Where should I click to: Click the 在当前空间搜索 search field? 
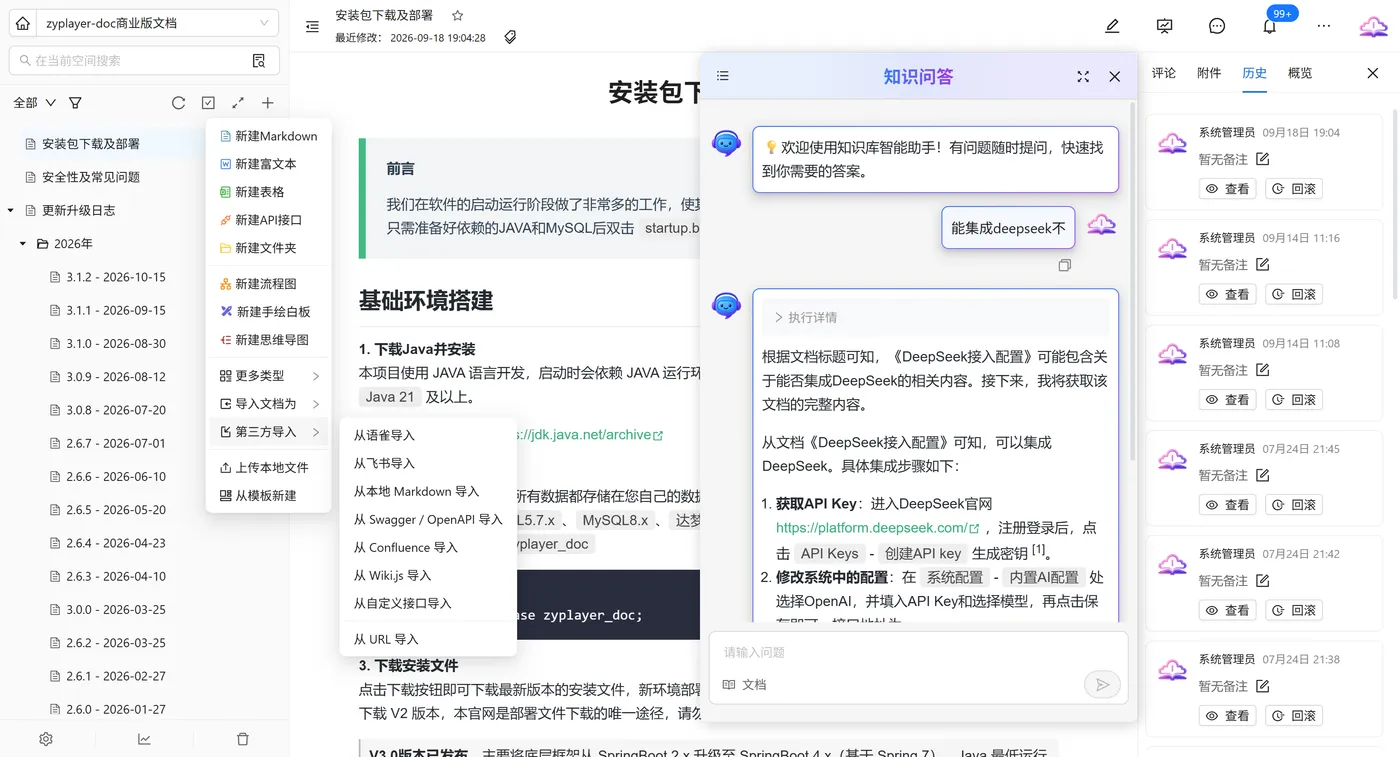click(144, 61)
